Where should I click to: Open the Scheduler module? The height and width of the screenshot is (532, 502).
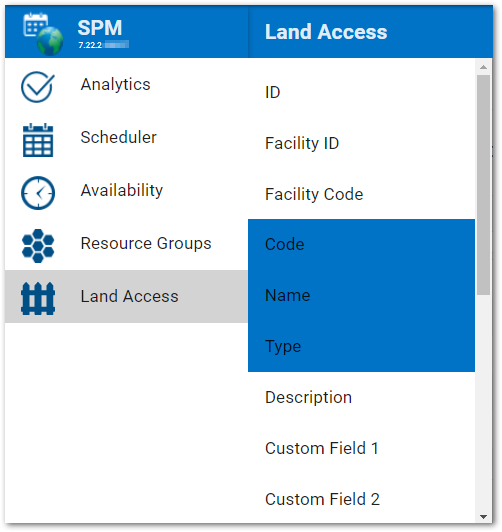click(x=126, y=137)
